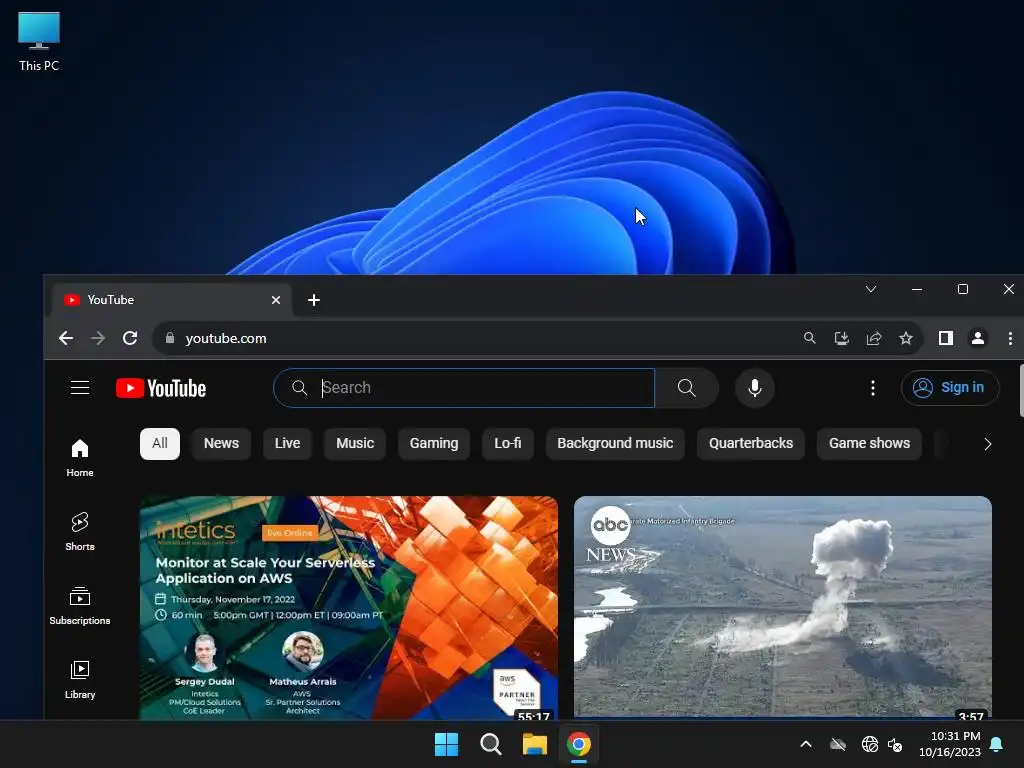
Task: Toggle Chrome side panel
Action: [946, 338]
